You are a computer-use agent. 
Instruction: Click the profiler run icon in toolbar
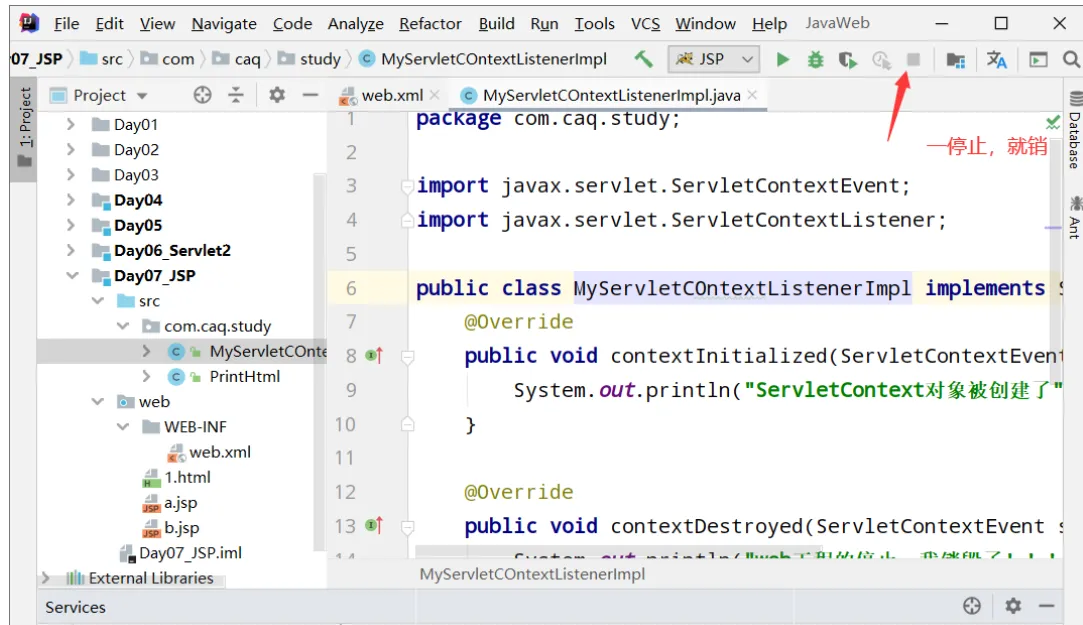pyautogui.click(x=881, y=60)
